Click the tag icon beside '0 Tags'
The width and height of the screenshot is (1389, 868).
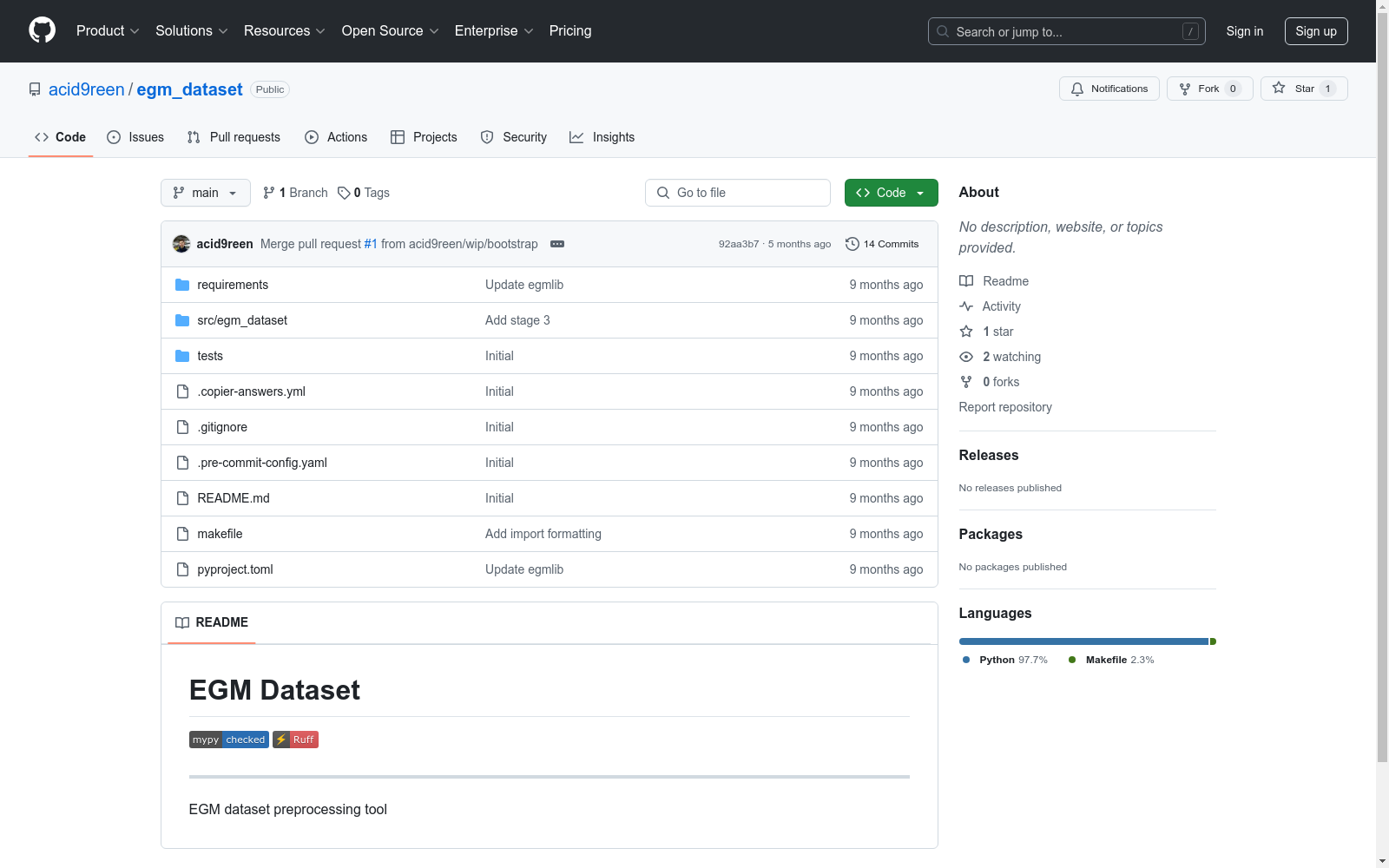point(344,193)
